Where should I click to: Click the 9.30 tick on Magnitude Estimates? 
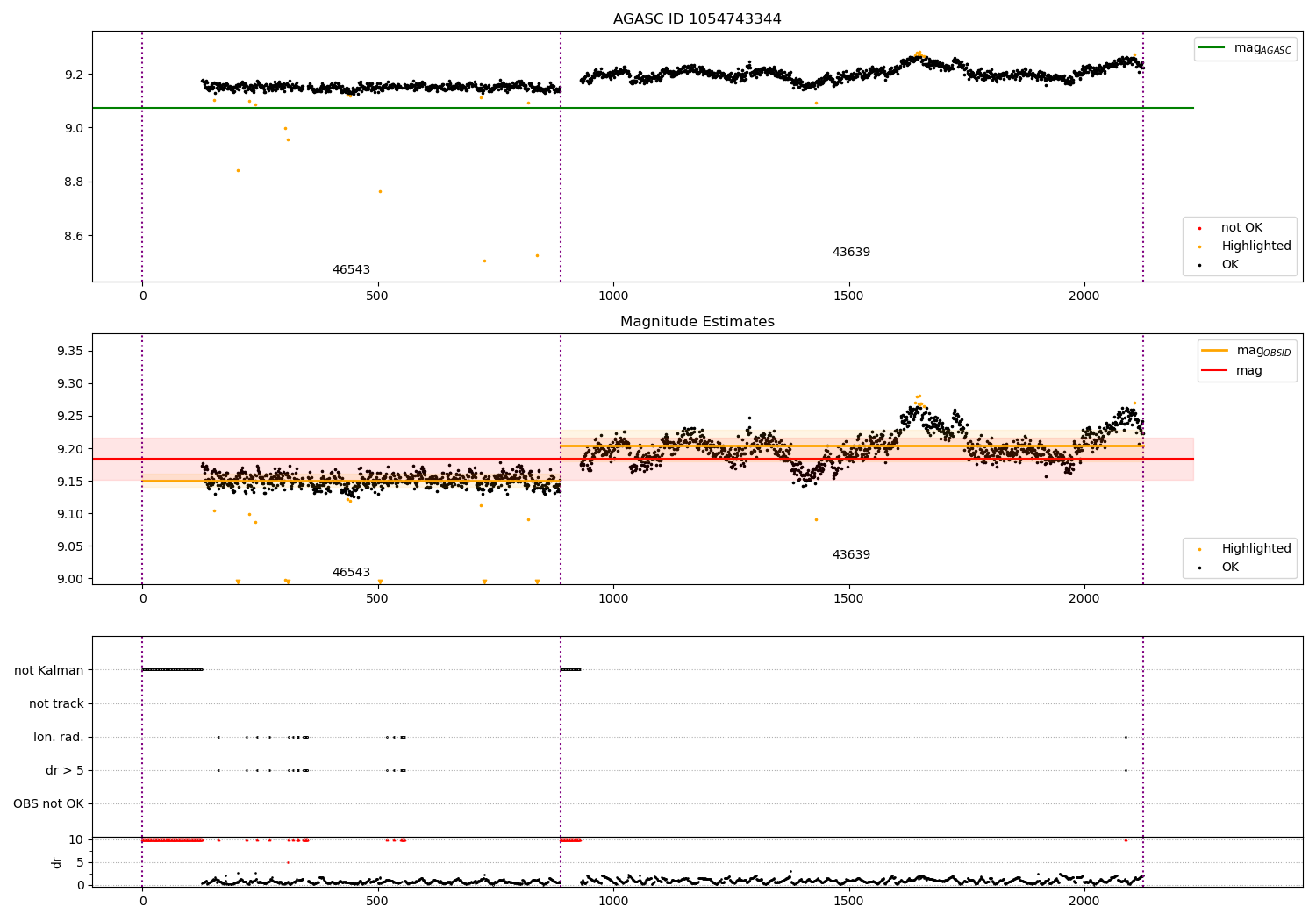point(70,383)
